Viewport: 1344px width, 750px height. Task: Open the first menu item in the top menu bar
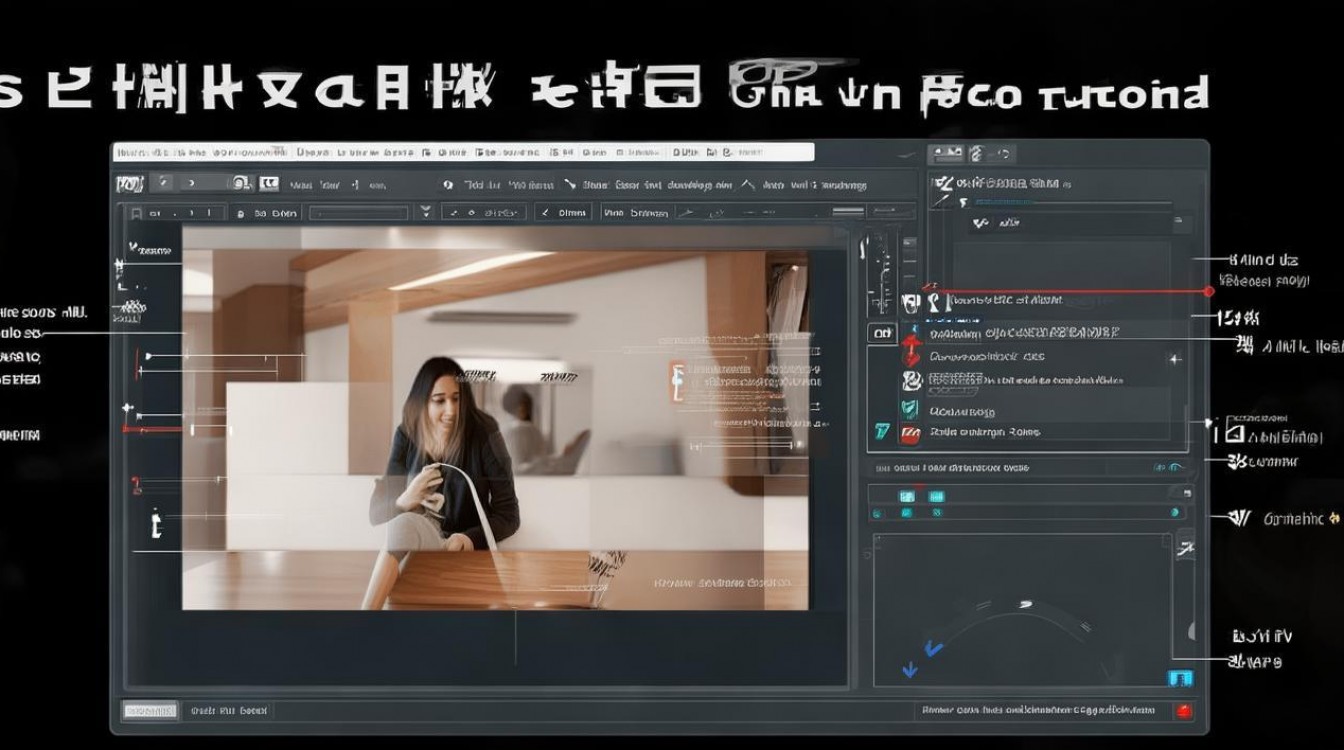(130, 152)
